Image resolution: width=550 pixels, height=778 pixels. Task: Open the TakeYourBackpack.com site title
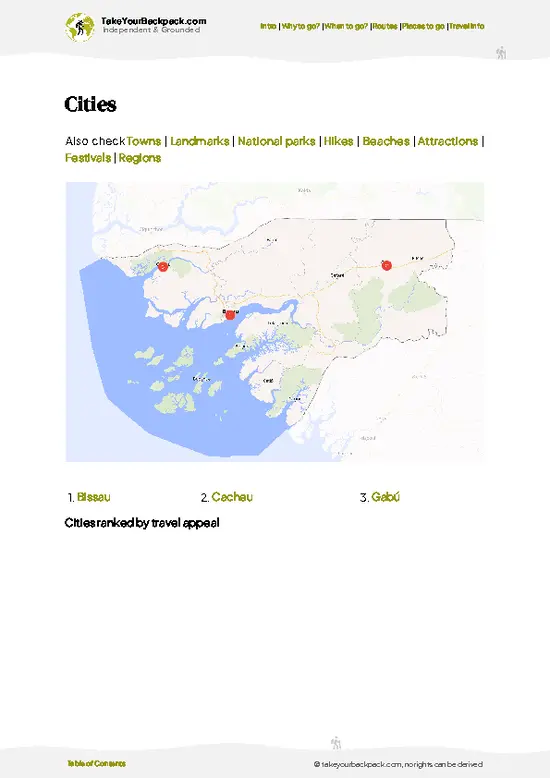pos(153,21)
